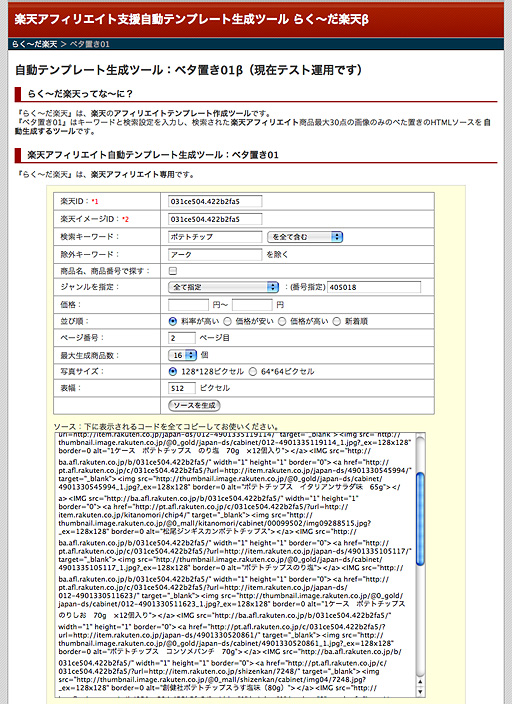Click the 最大生成商品数: label
This screenshot has width=512, height=704.
tap(90, 356)
